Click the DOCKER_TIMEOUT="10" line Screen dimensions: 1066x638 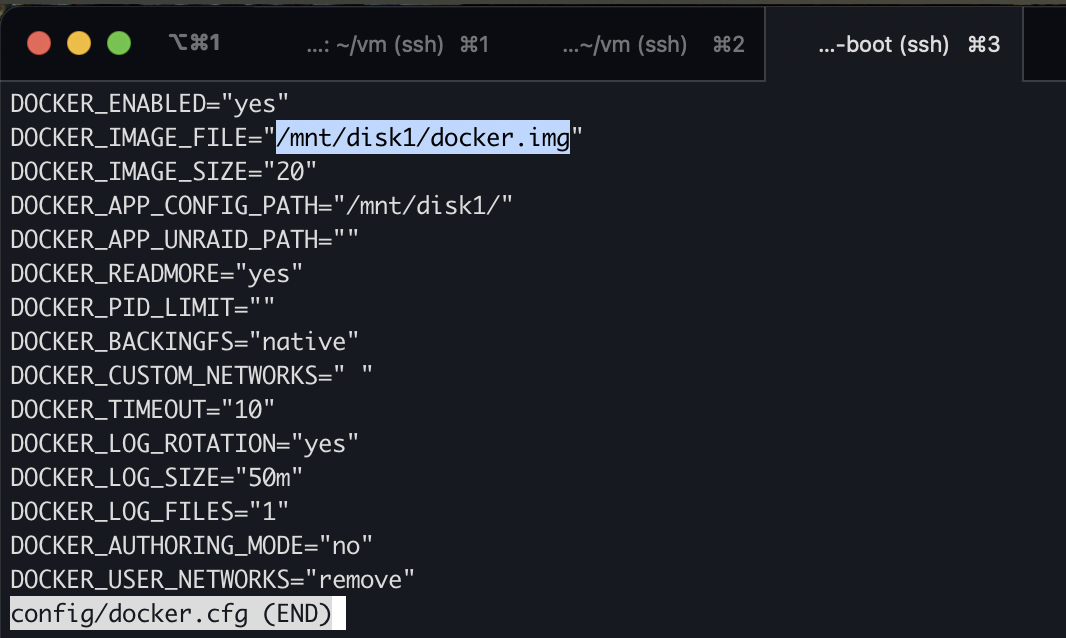(x=142, y=409)
